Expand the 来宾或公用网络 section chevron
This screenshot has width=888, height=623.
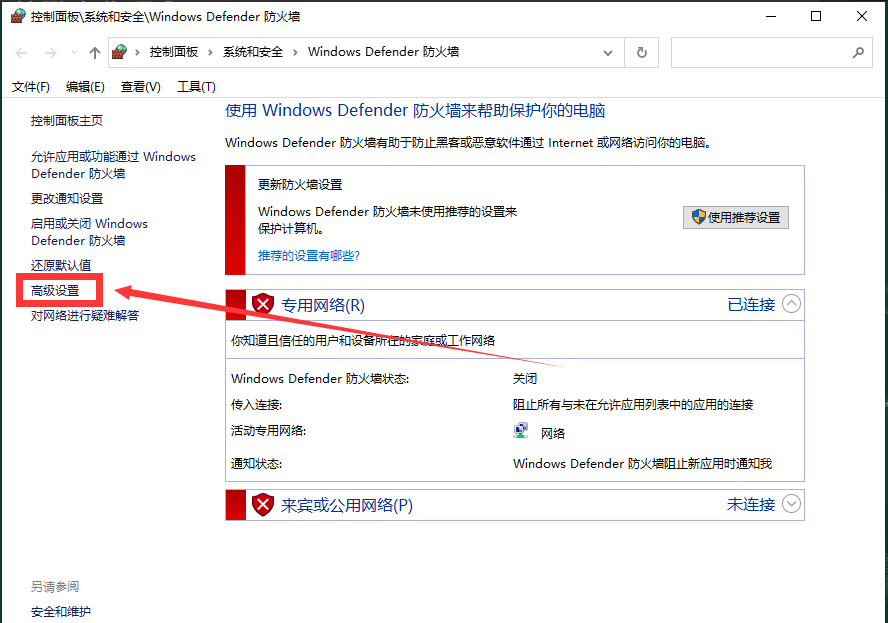[791, 503]
